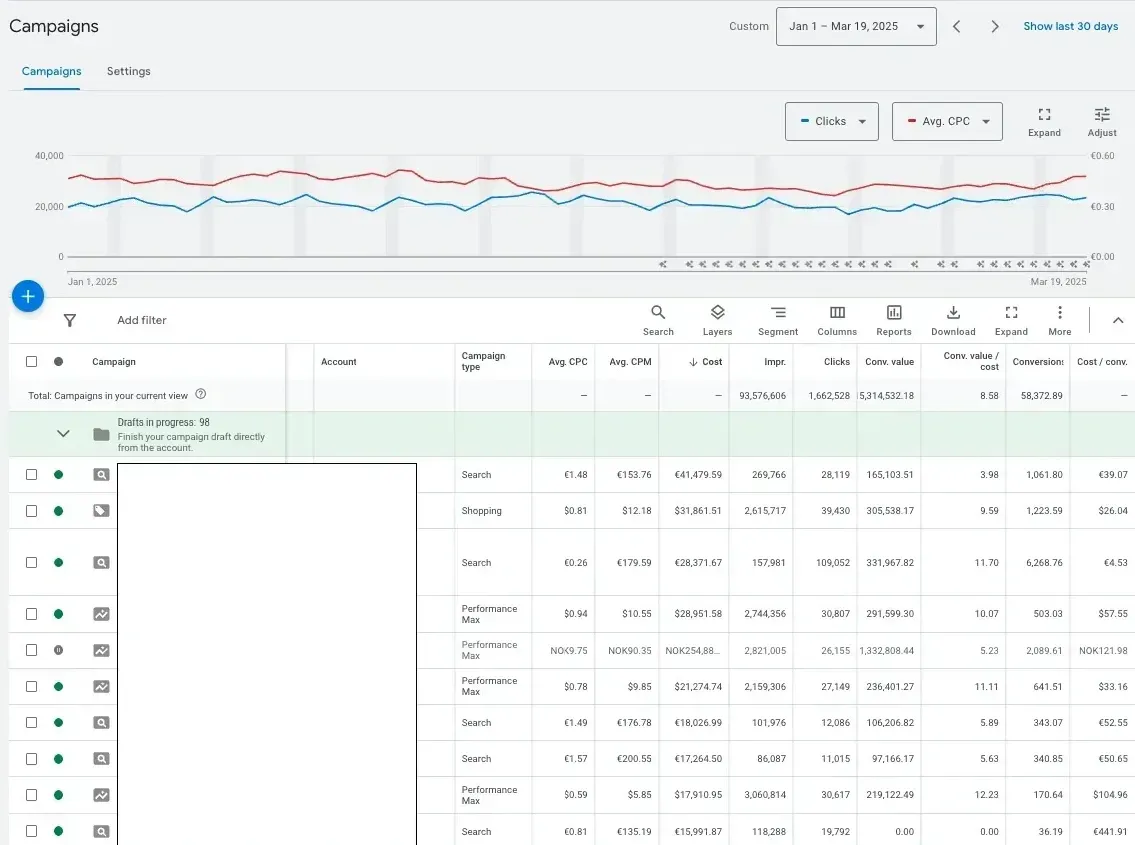1135x845 pixels.
Task: Open the Layers option above the table
Action: [717, 320]
